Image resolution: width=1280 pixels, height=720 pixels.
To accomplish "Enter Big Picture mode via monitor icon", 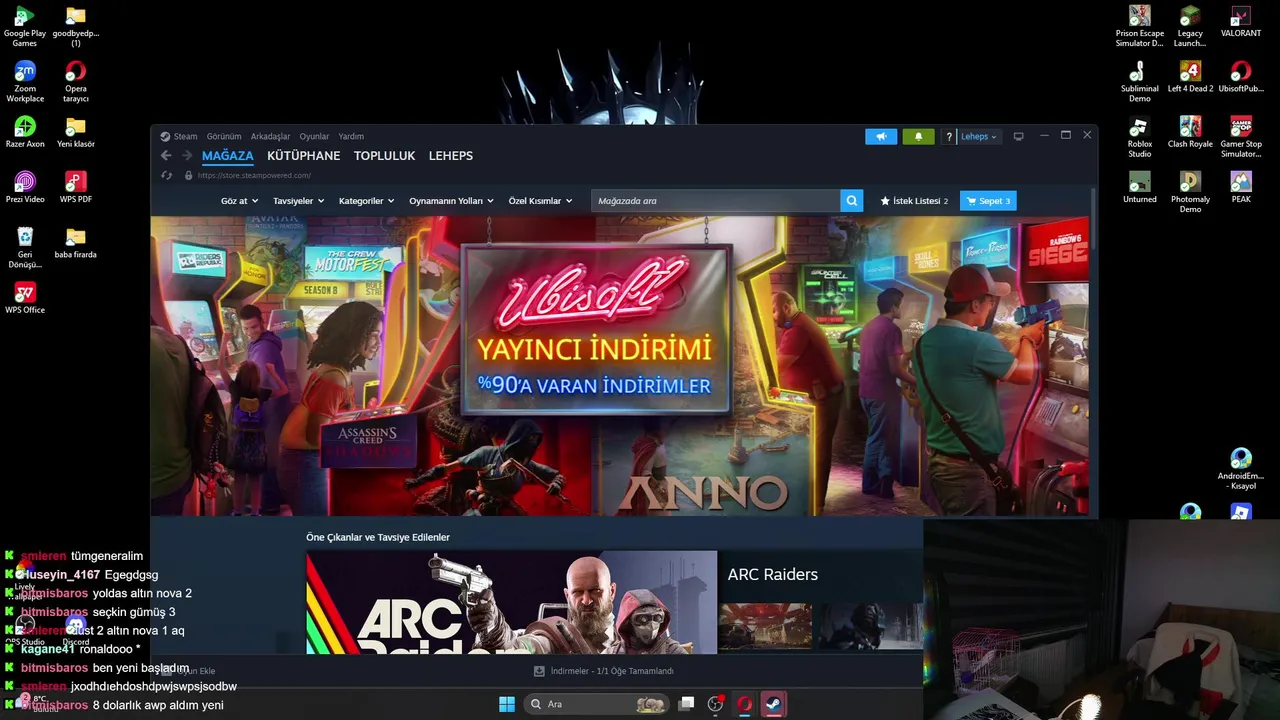I will click(x=1019, y=136).
